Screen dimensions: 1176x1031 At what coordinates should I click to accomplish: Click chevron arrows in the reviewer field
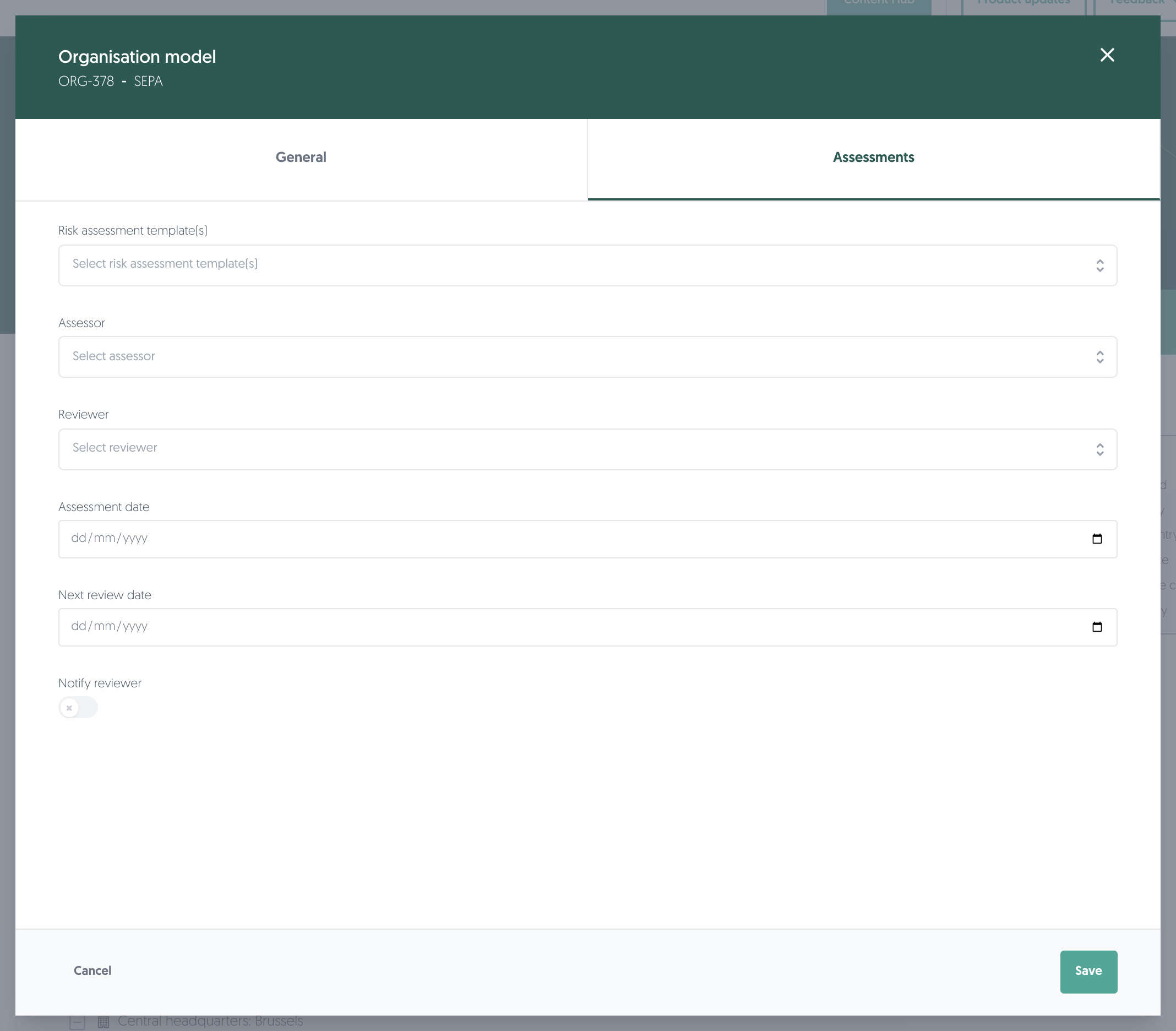coord(1099,449)
